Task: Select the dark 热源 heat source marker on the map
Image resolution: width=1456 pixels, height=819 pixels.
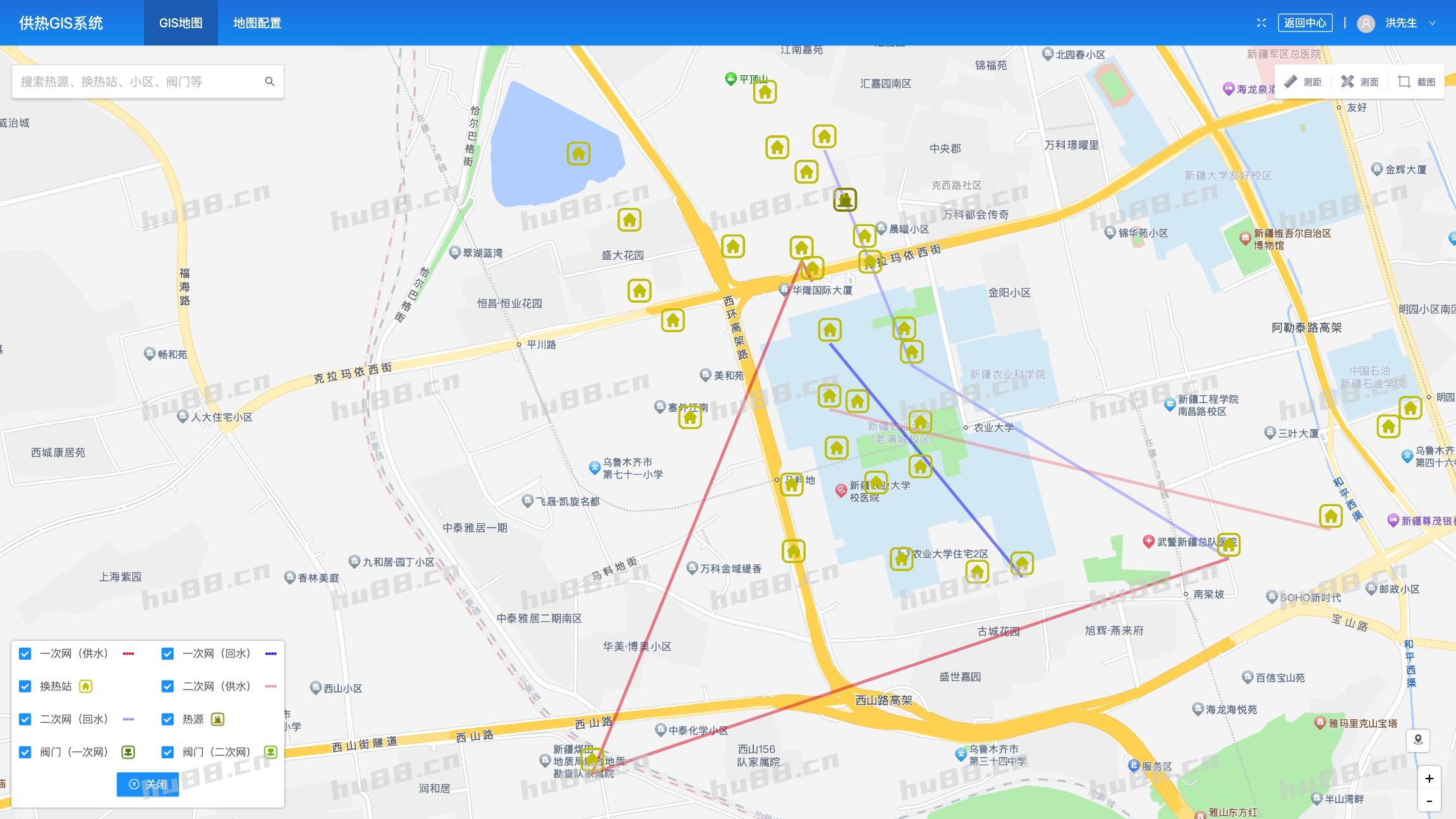Action: pyautogui.click(x=846, y=200)
